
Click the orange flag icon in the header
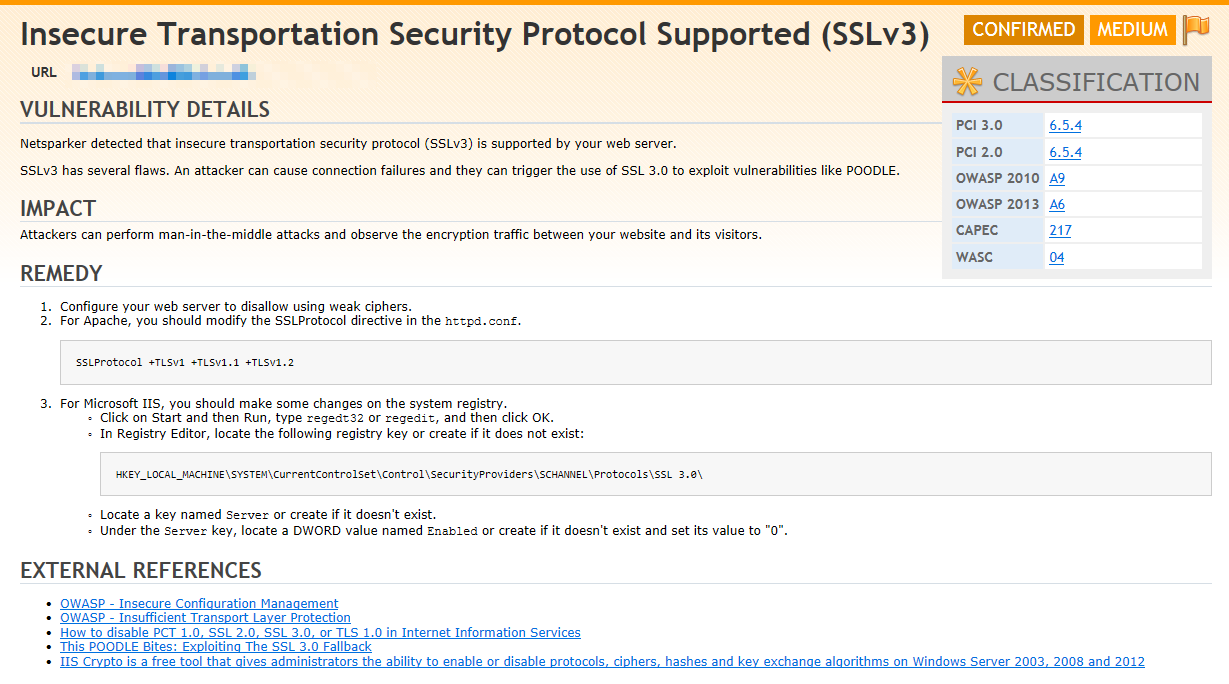1197,29
